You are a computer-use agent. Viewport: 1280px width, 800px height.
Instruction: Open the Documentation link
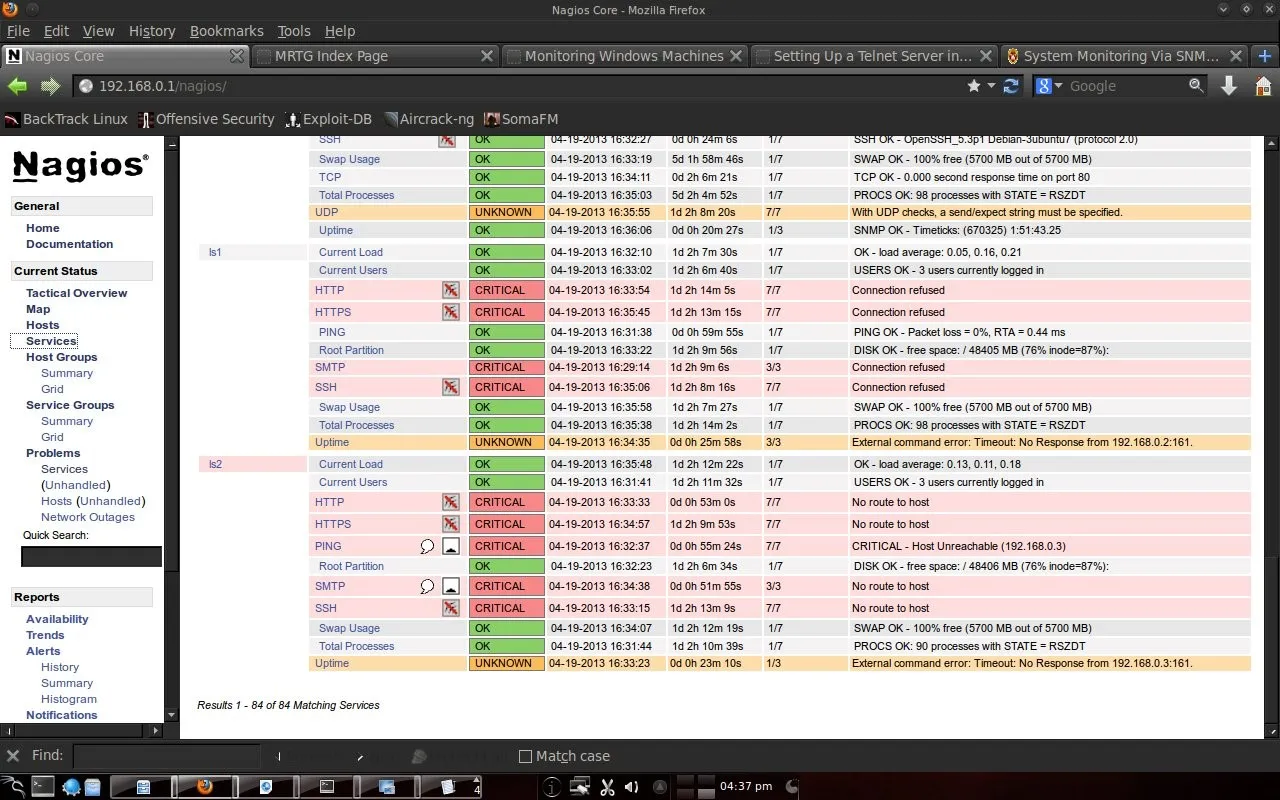coord(69,244)
